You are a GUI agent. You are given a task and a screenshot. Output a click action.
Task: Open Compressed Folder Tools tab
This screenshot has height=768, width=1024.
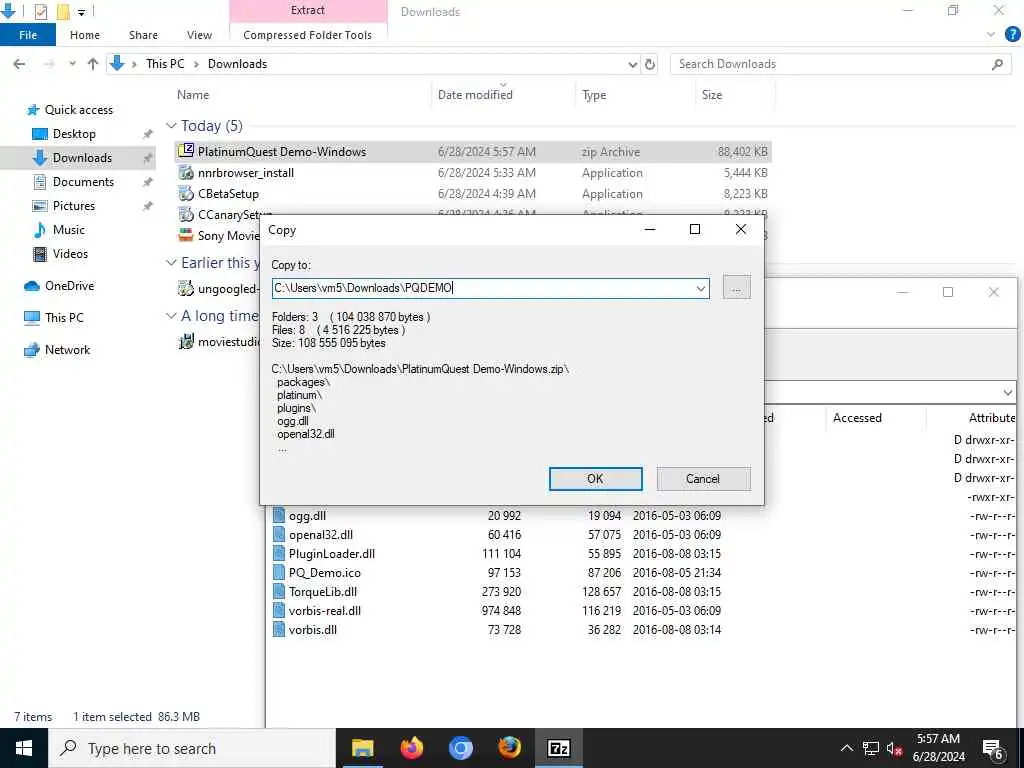click(x=308, y=35)
